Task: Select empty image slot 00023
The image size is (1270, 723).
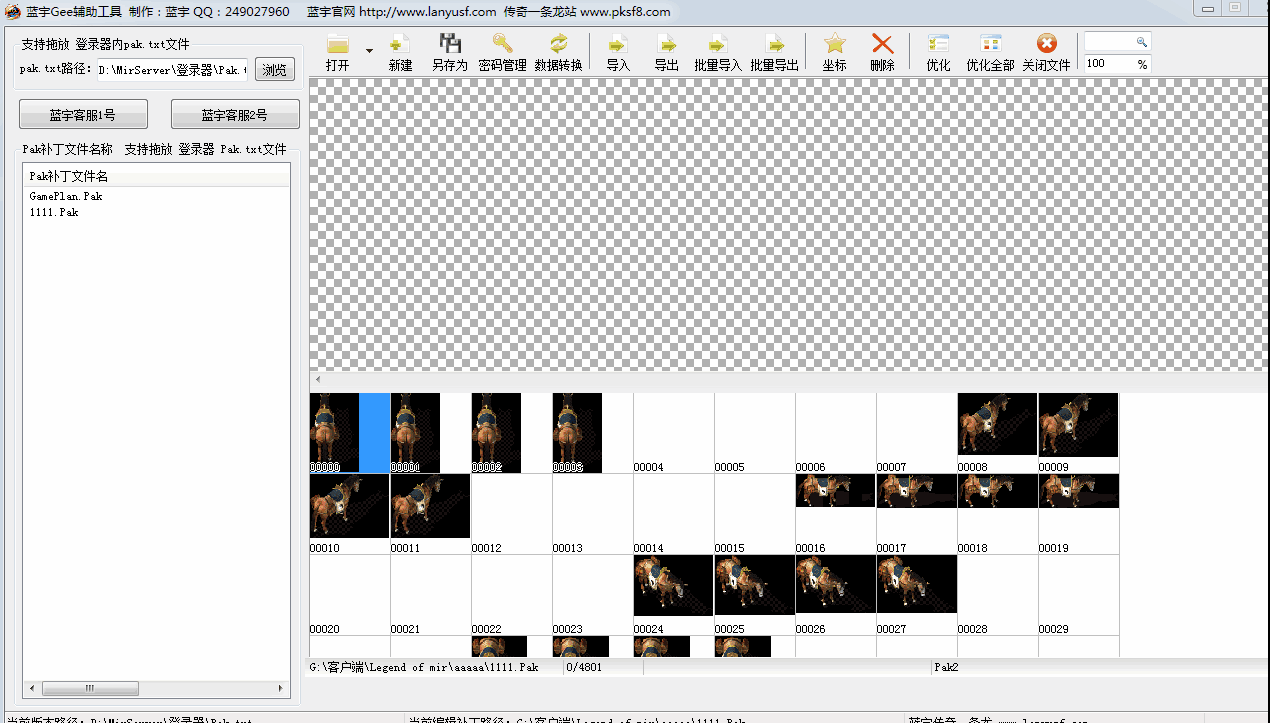Action: point(592,594)
